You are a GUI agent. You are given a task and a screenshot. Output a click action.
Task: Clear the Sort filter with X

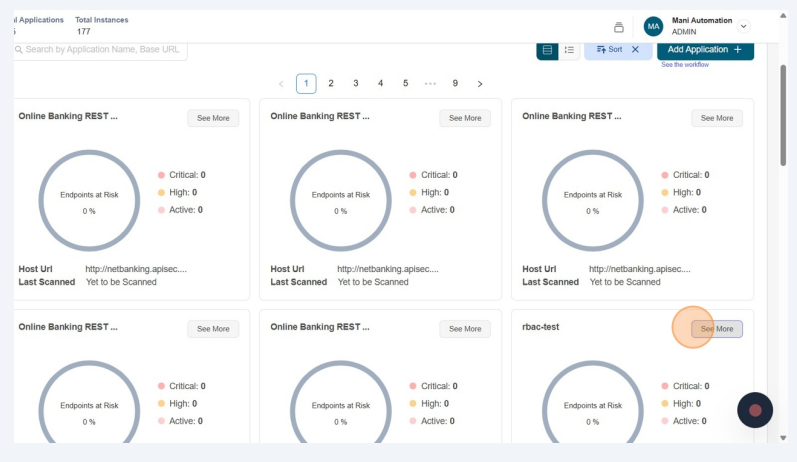pos(635,49)
